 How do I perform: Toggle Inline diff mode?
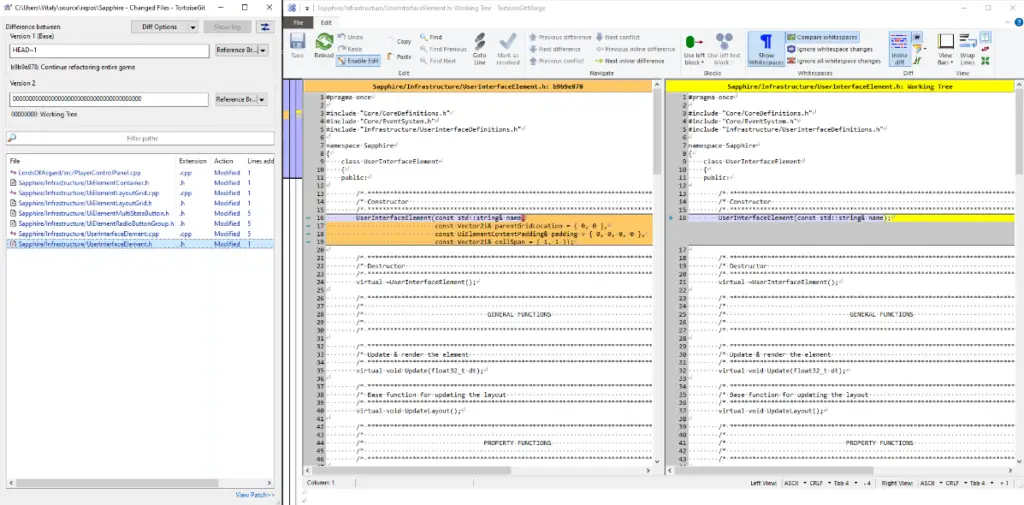(x=899, y=49)
